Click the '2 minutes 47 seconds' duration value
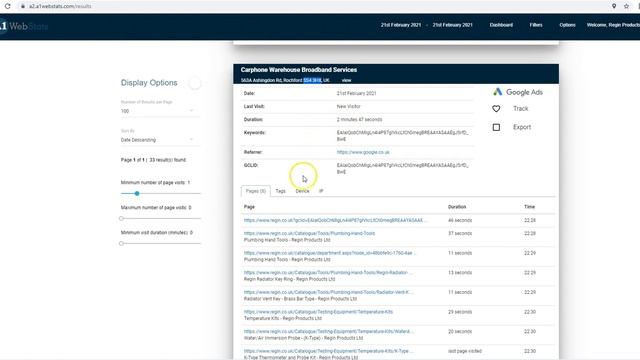640x360 pixels. (359, 120)
